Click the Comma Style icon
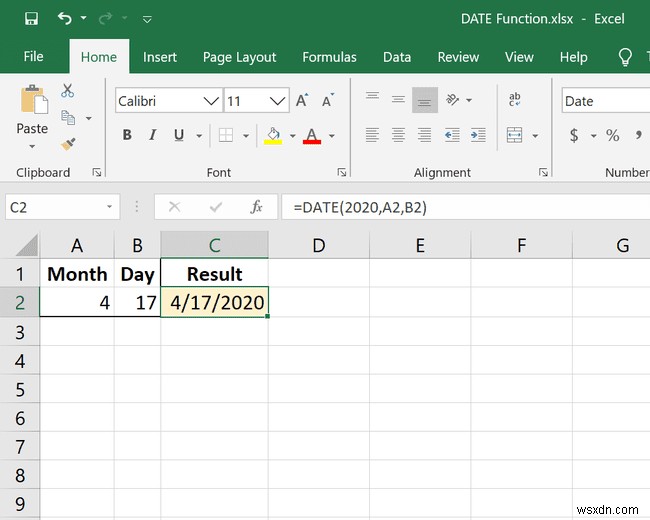 pyautogui.click(x=638, y=135)
